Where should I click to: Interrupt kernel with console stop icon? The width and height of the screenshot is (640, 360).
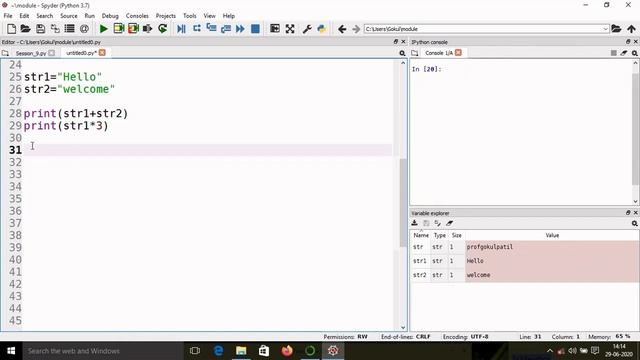click(x=613, y=53)
